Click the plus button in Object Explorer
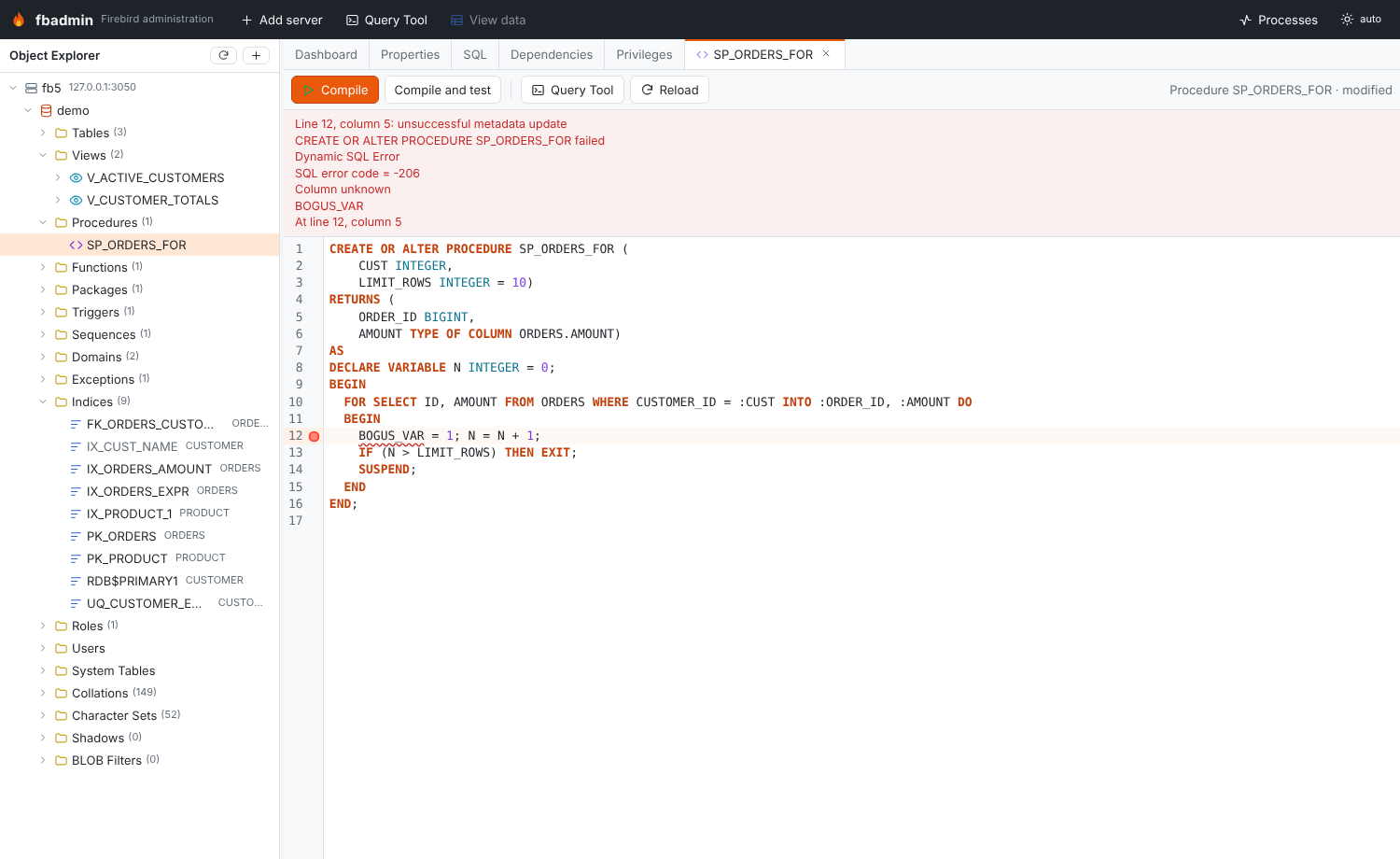Screen dimensions: 1400x859 (x=256, y=55)
